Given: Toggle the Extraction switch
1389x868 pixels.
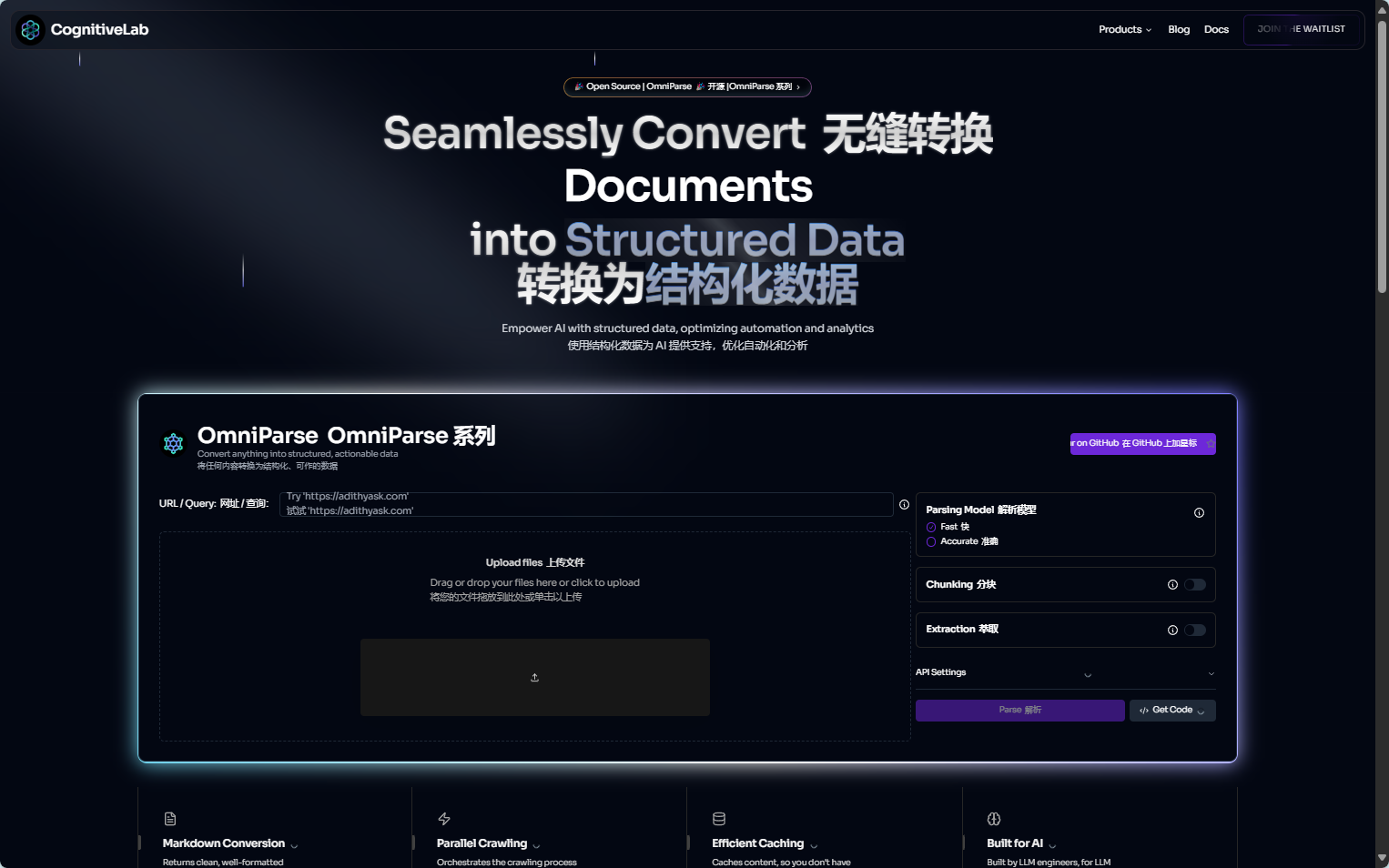Looking at the screenshot, I should click(1195, 630).
